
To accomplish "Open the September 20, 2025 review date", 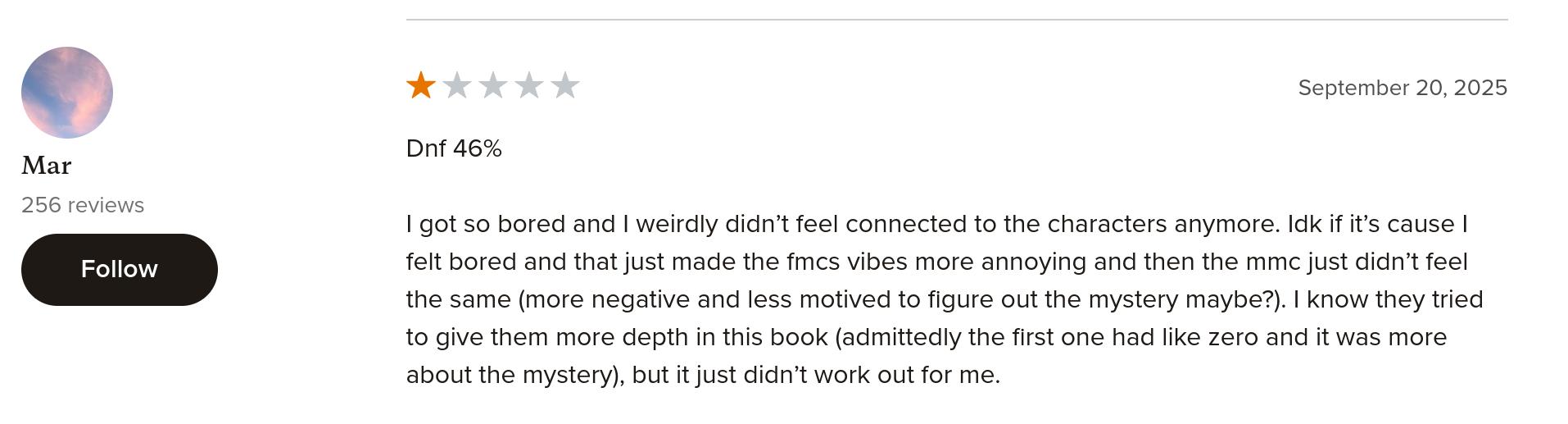I will pos(1402,88).
